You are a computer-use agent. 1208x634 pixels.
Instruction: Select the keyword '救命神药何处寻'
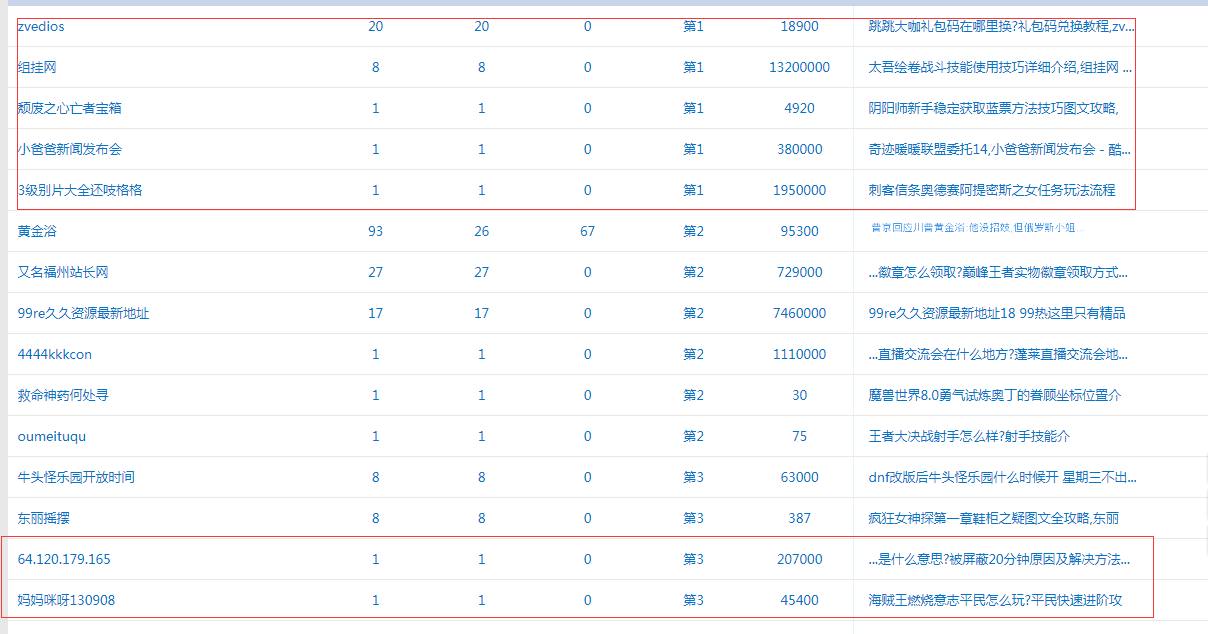(x=63, y=396)
